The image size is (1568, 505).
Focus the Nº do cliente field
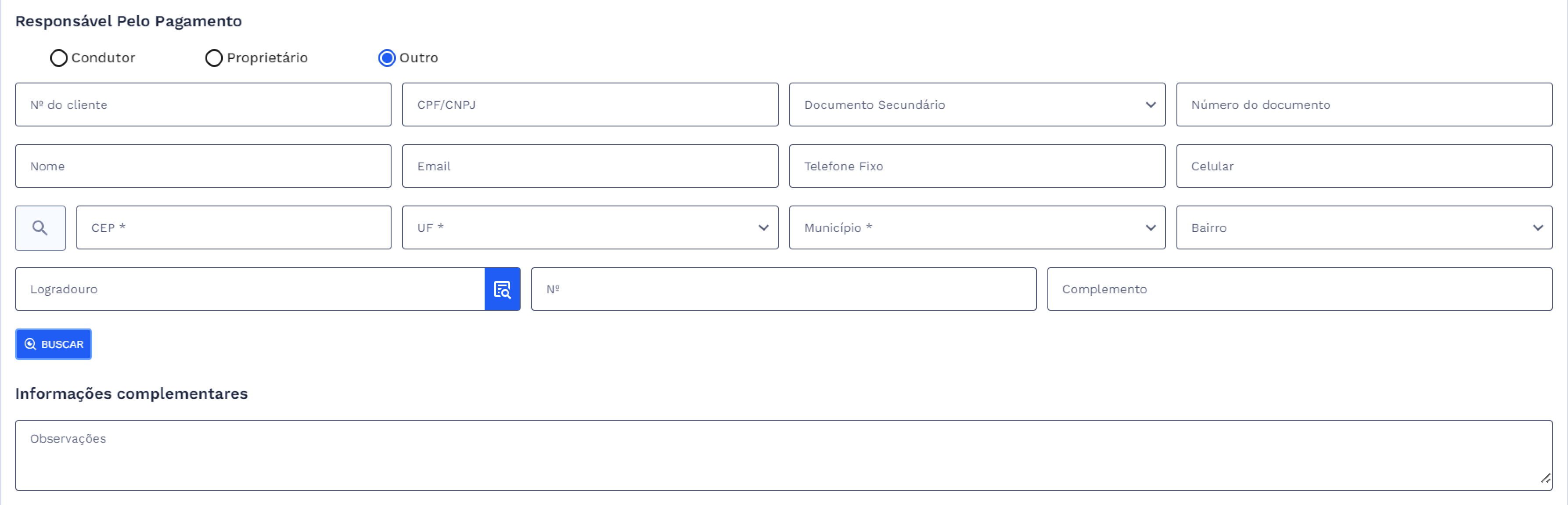203,105
